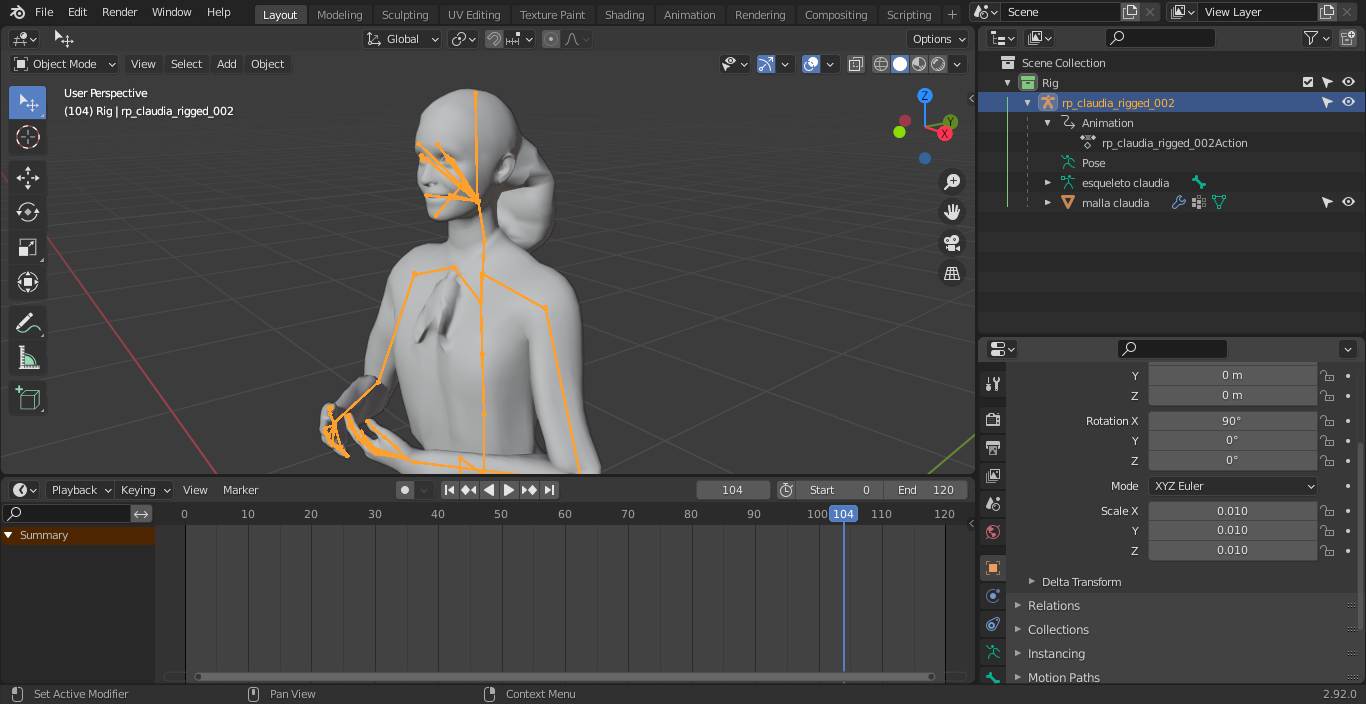Jump to the timeline start frame

(x=450, y=490)
